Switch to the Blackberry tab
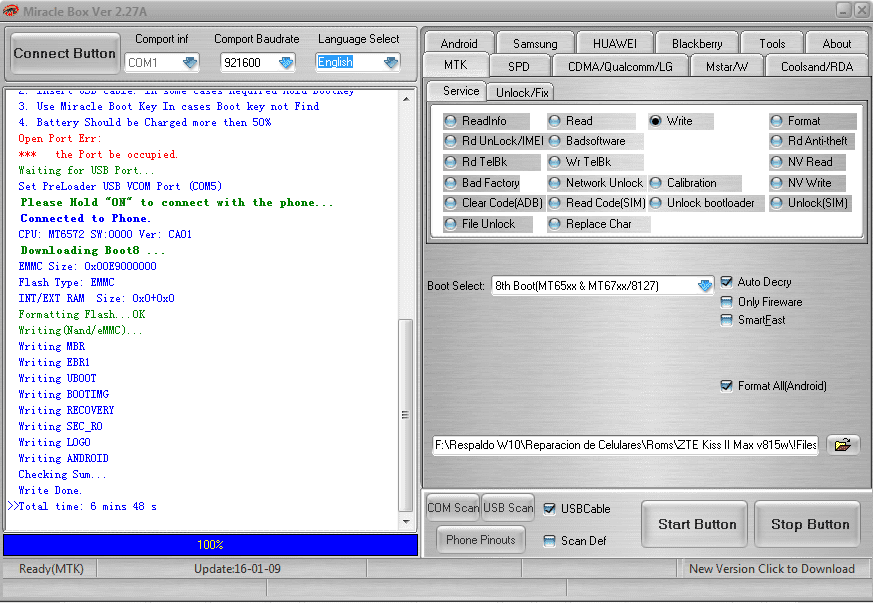The height and width of the screenshot is (603, 873). click(x=697, y=43)
